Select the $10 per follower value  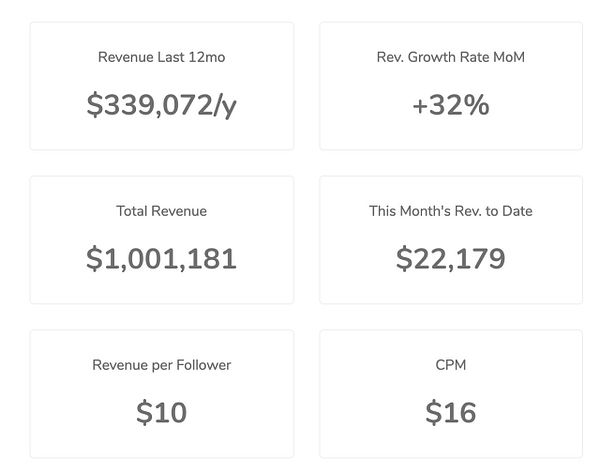pyautogui.click(x=161, y=412)
